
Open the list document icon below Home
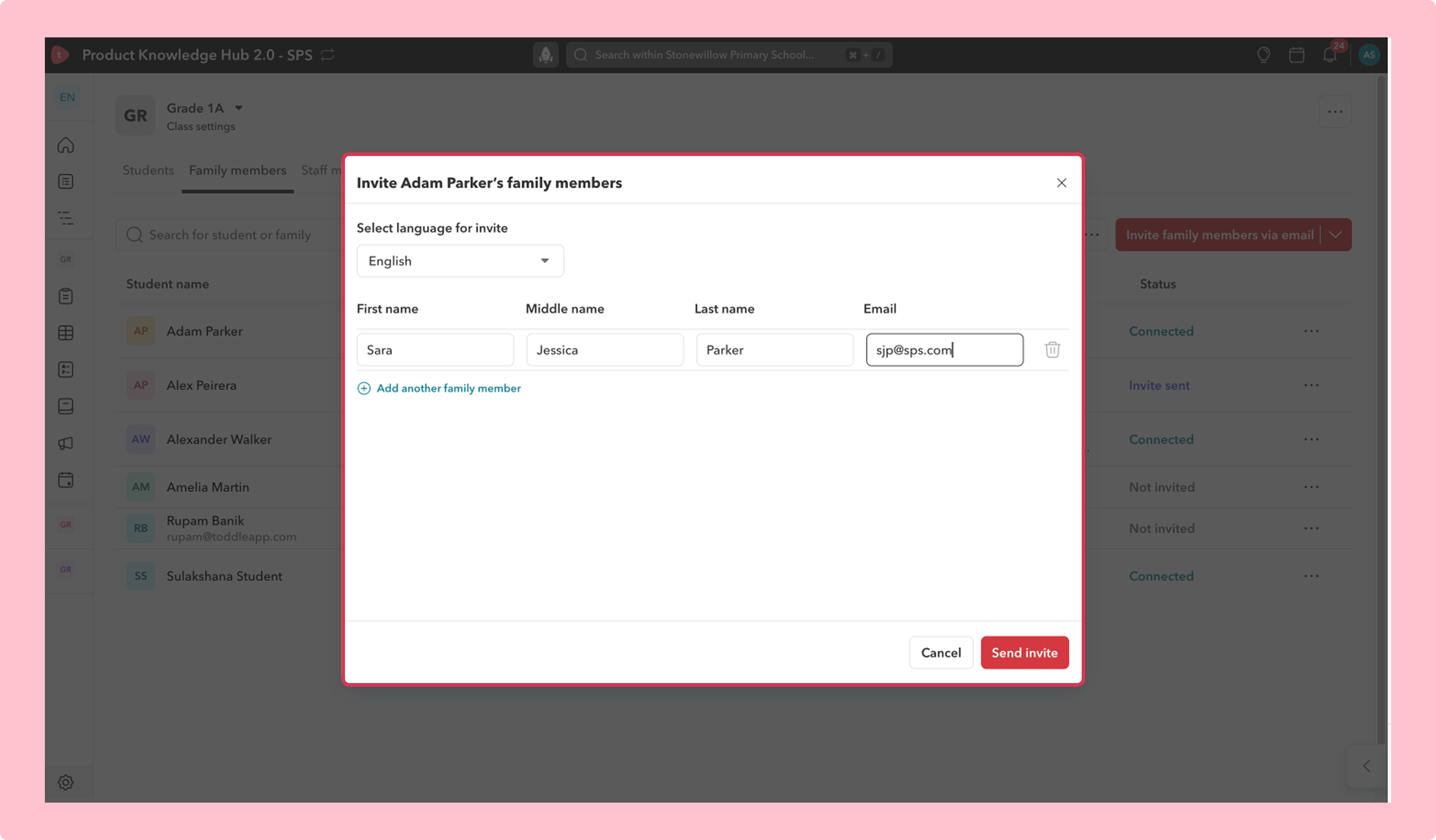pyautogui.click(x=65, y=182)
